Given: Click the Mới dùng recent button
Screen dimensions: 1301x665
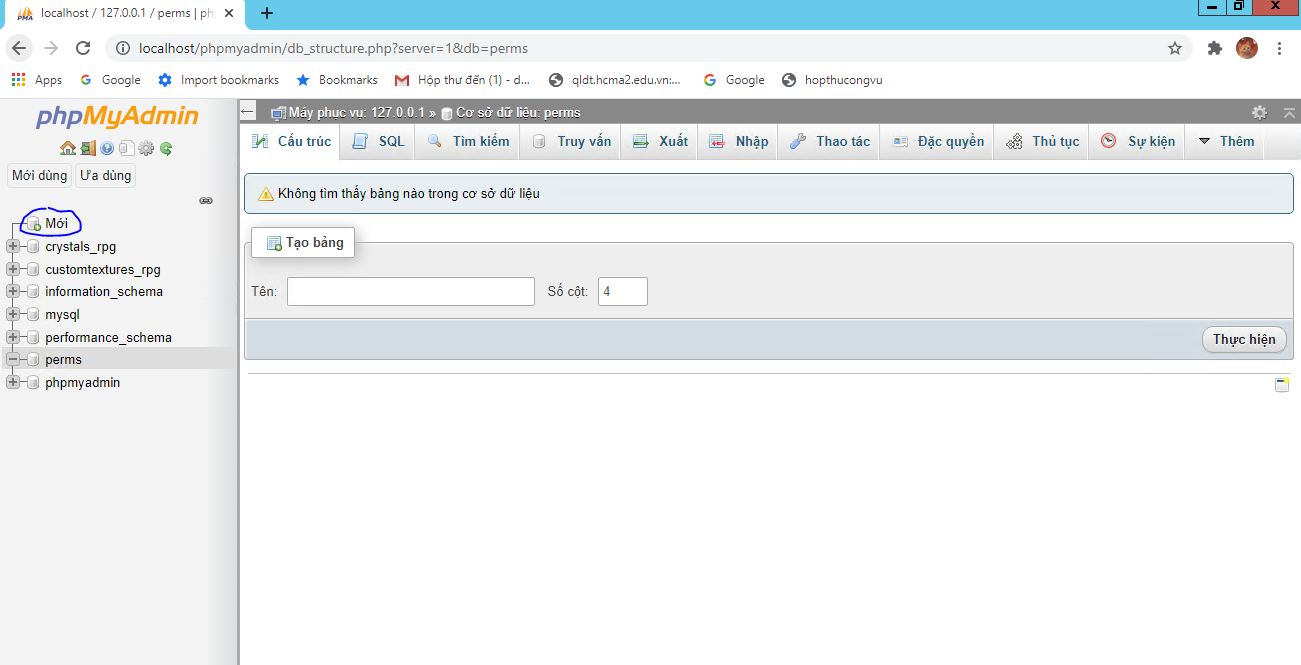Looking at the screenshot, I should tap(39, 175).
